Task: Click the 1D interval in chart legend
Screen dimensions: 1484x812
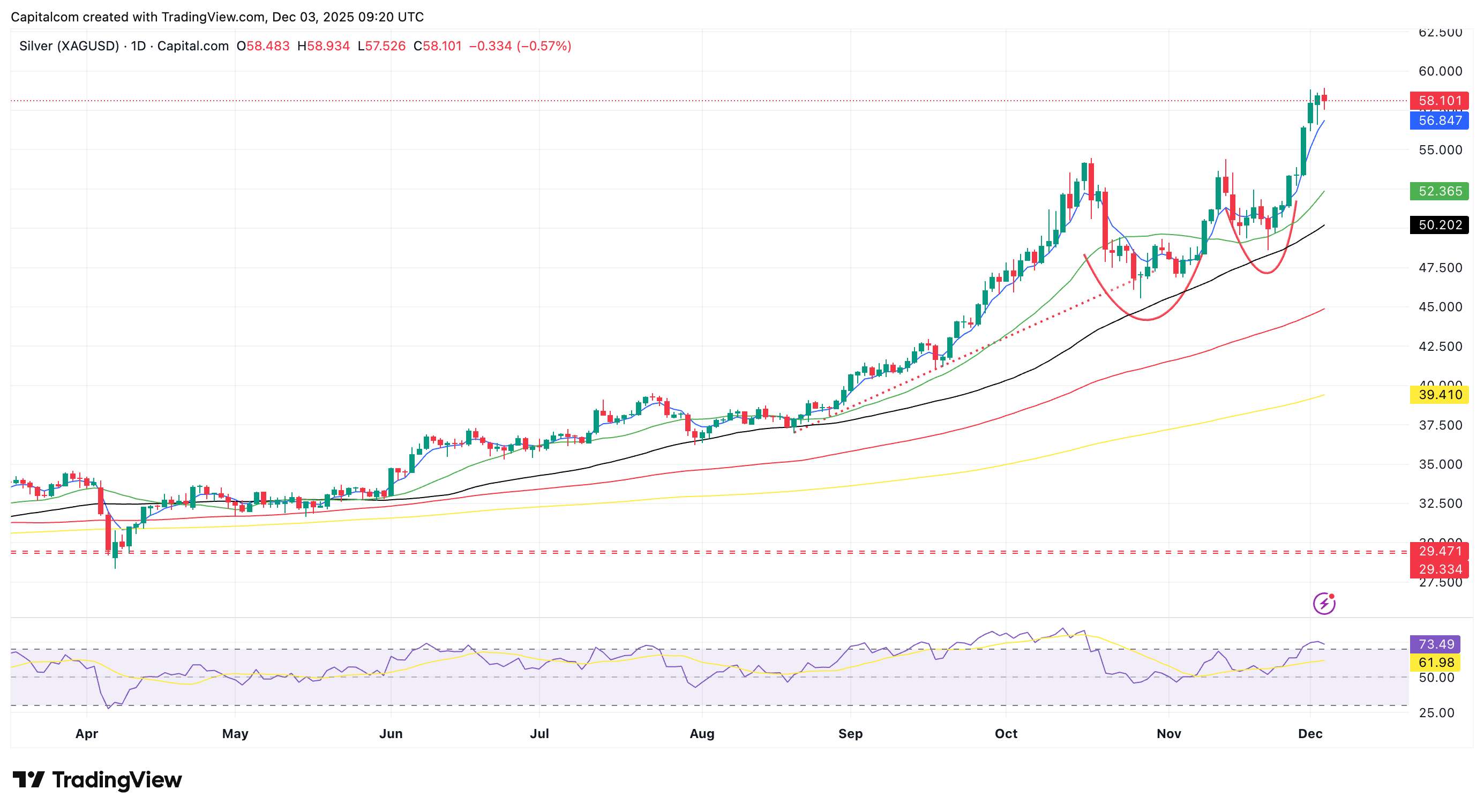Action: coord(138,46)
